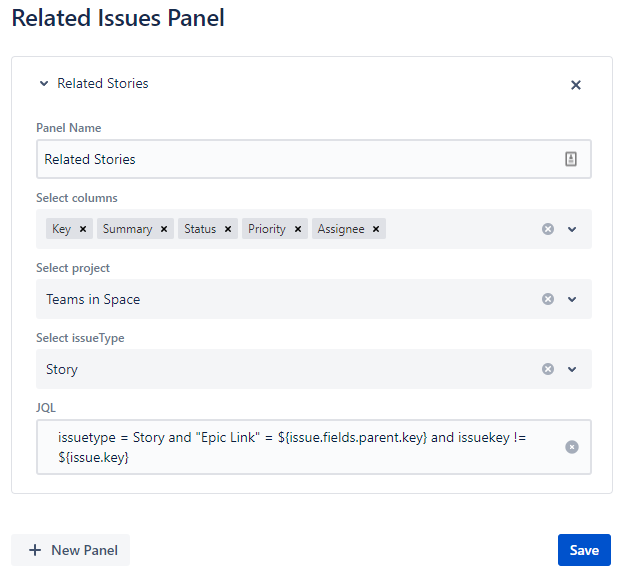The image size is (636, 577).
Task: Click the icon inside Panel Name field
Action: (571, 159)
